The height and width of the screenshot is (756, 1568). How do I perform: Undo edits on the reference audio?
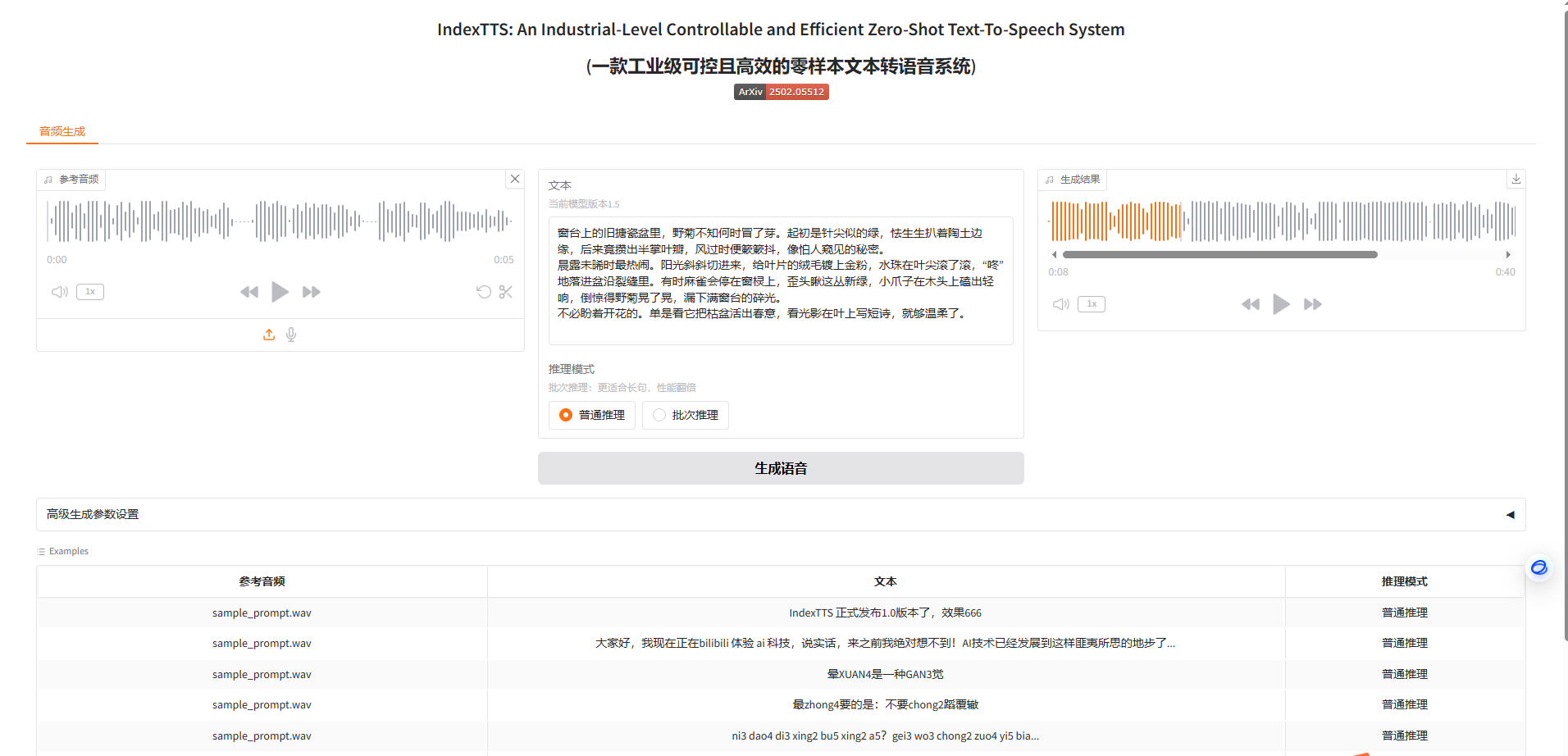484,292
